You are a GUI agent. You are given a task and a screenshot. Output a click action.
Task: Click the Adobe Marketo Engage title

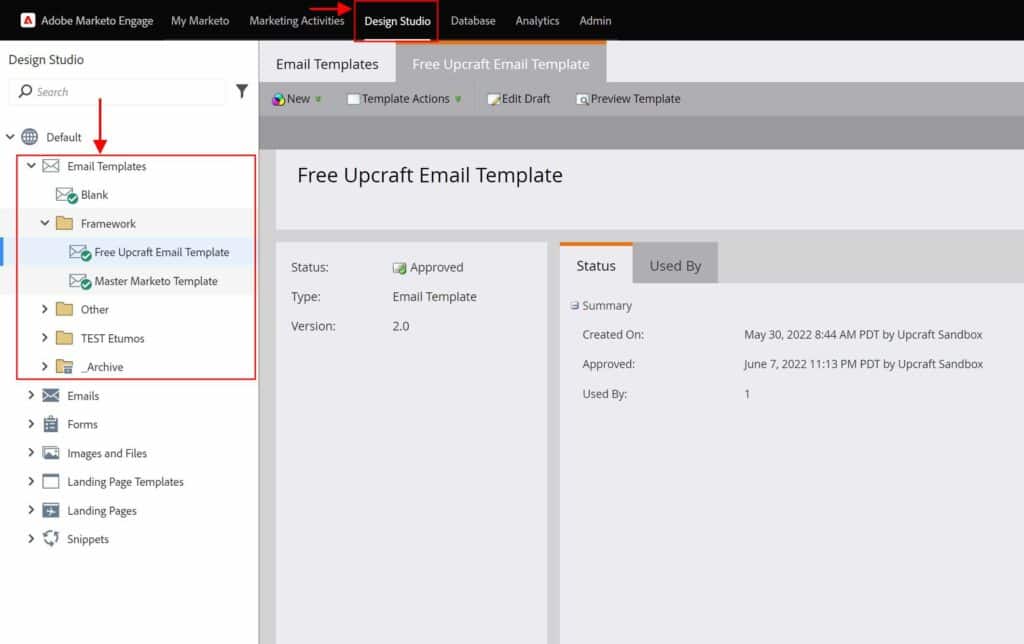(97, 20)
